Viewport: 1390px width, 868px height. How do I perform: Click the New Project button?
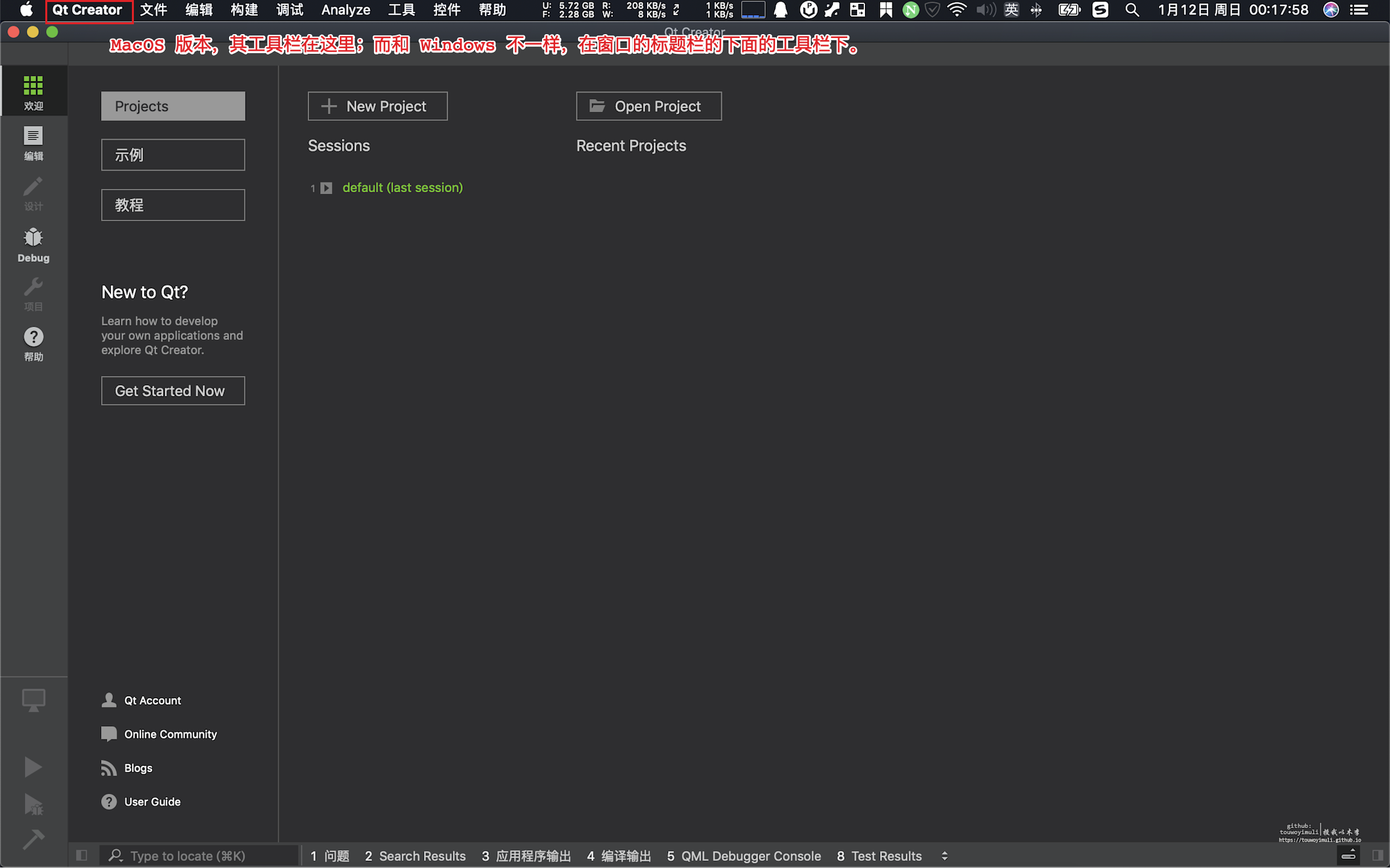[377, 106]
